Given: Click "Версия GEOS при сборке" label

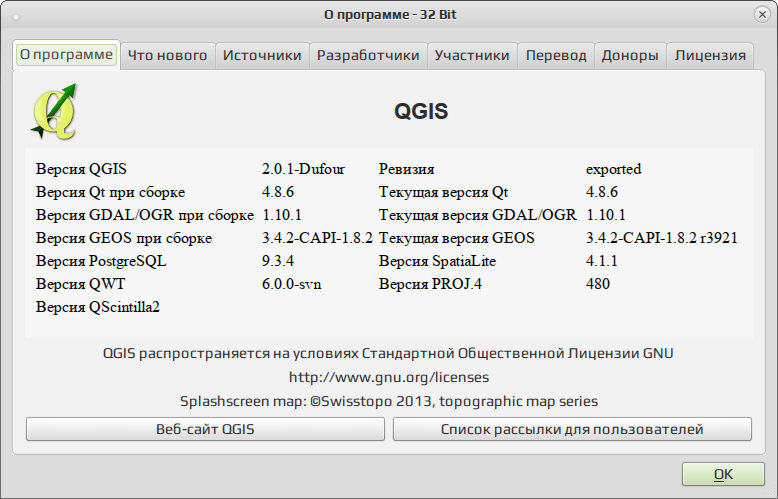Looking at the screenshot, I should [124, 238].
